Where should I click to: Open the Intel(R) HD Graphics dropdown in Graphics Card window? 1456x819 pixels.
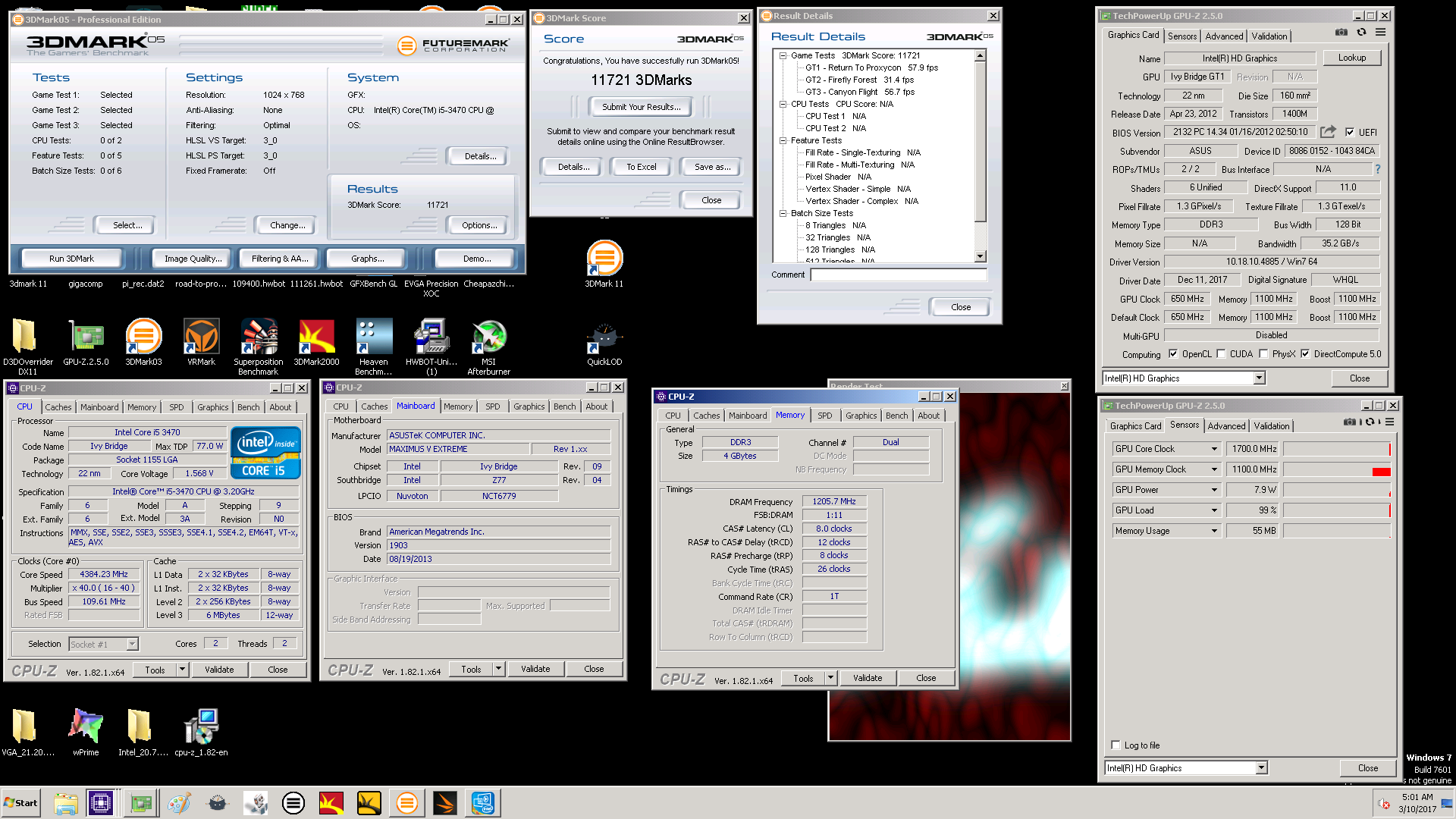click(x=1259, y=378)
